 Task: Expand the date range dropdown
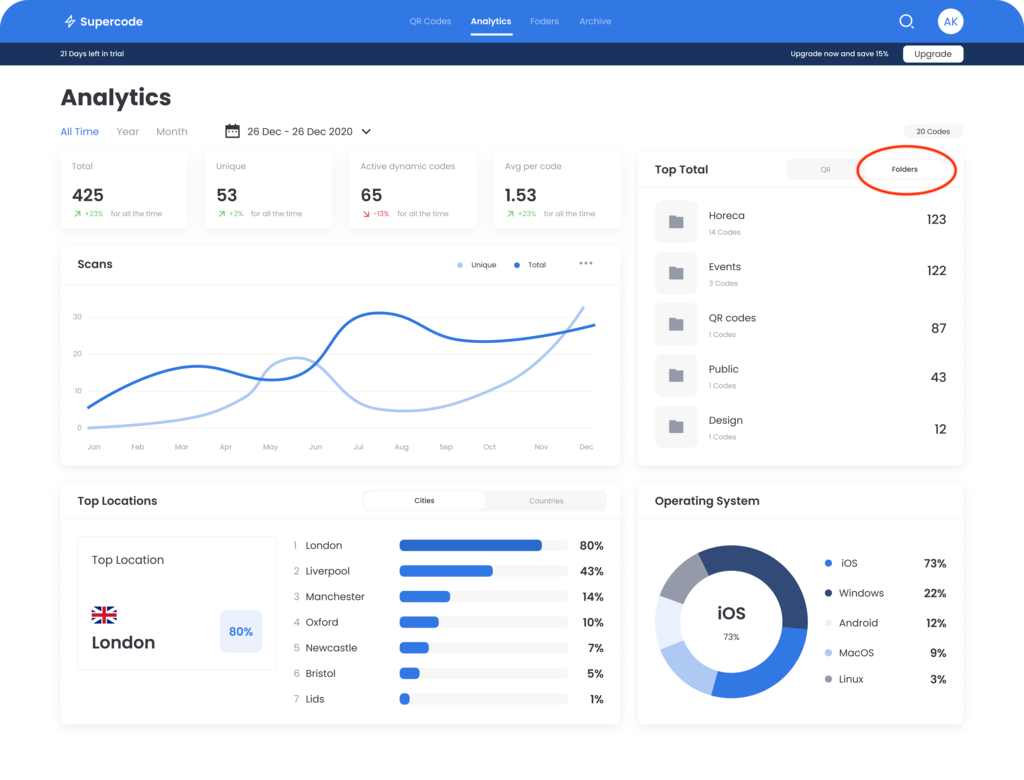click(366, 131)
